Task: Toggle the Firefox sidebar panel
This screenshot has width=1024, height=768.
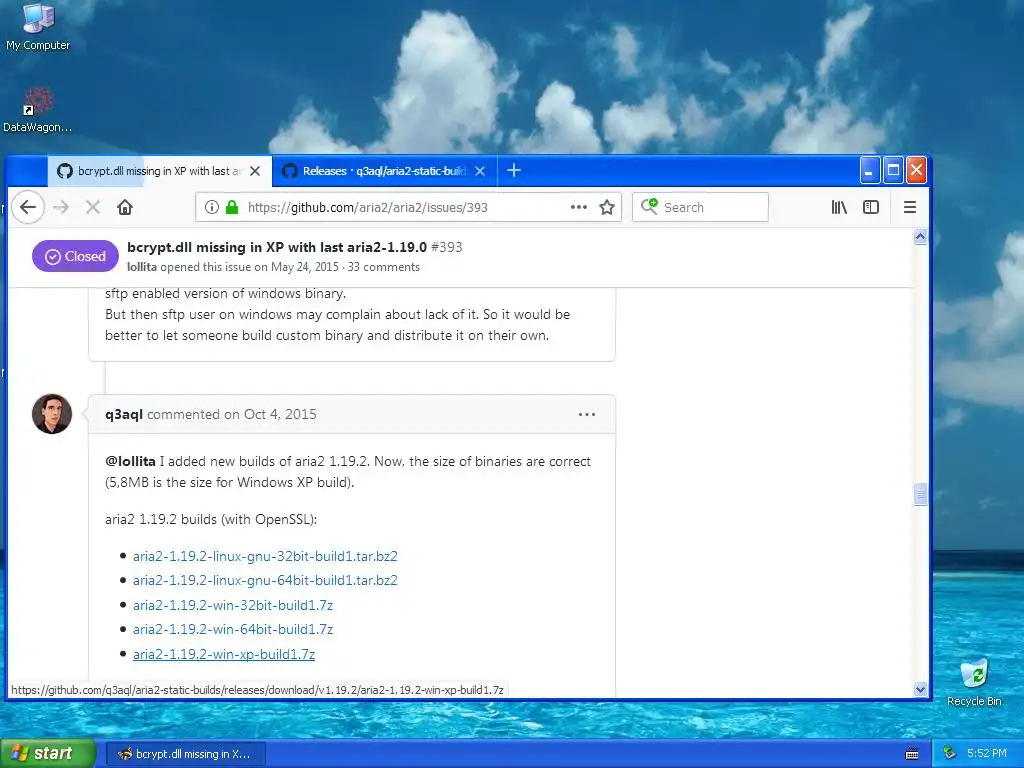Action: pyautogui.click(x=871, y=208)
